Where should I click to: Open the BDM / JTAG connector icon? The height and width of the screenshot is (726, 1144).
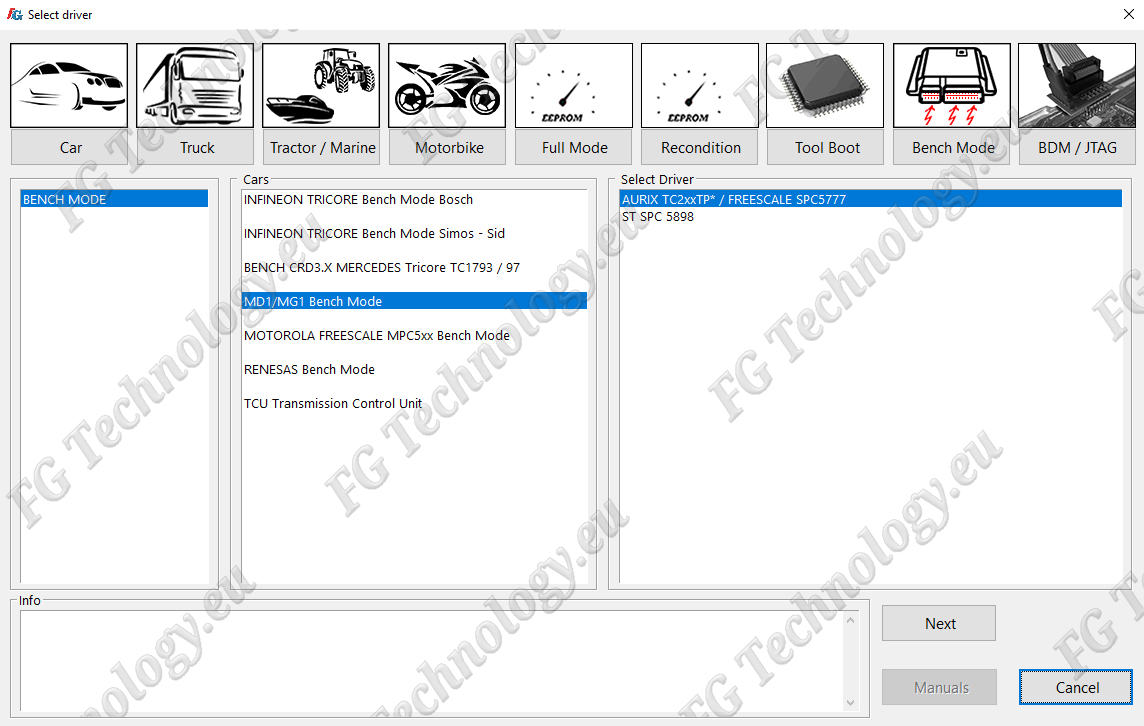point(1077,86)
